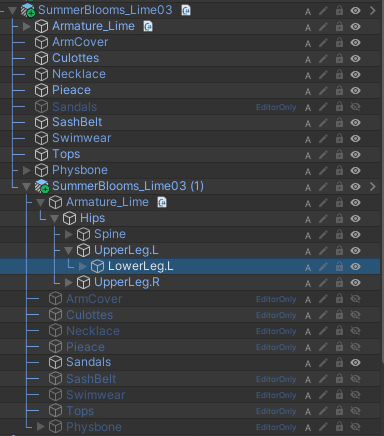Click EditorOnly tag on the greyed Sandals row

[x=276, y=107]
